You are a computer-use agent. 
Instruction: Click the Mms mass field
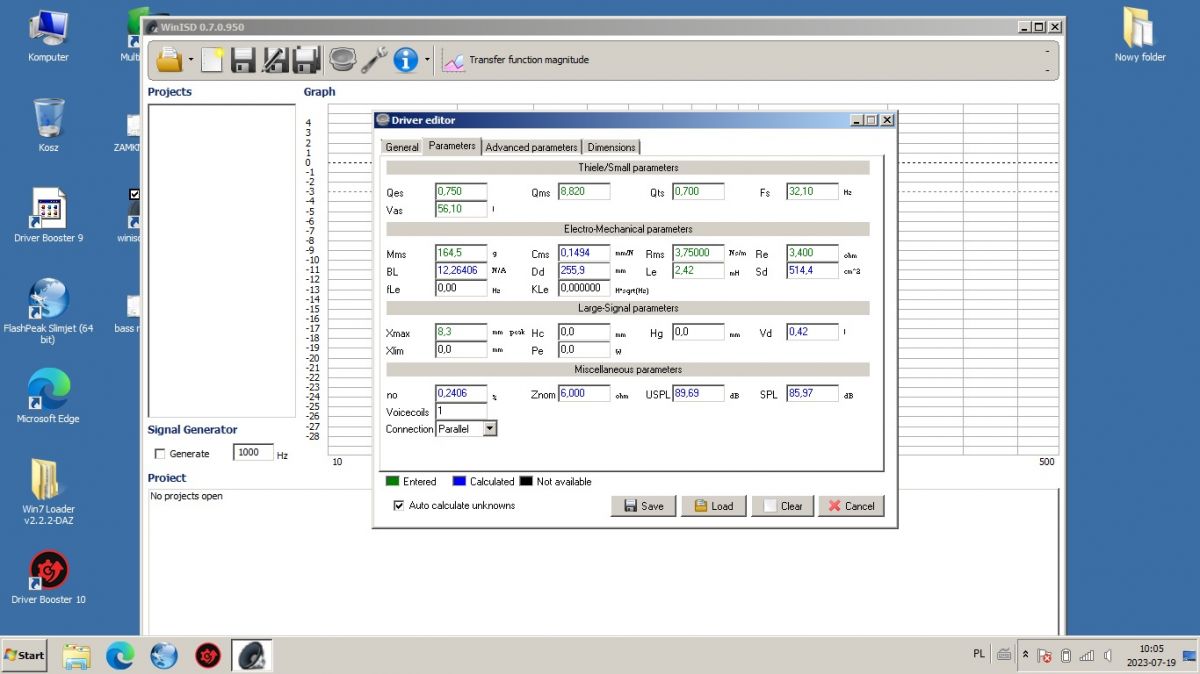click(461, 253)
